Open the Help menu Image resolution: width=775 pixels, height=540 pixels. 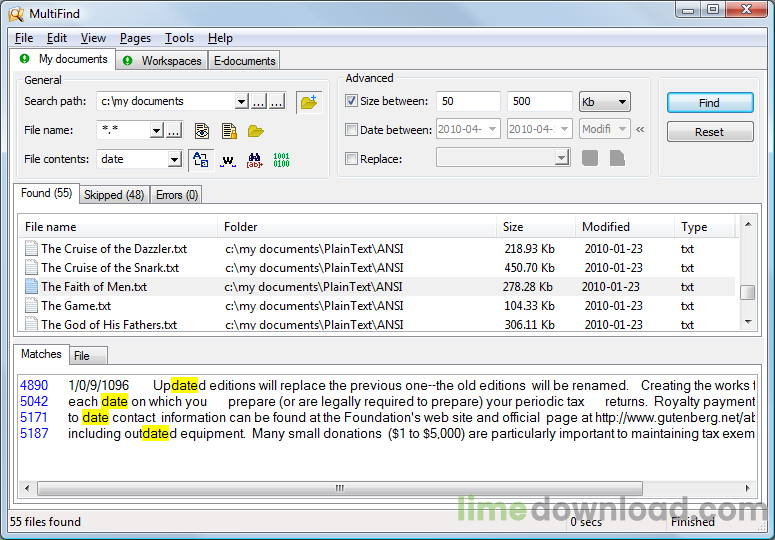[x=220, y=38]
